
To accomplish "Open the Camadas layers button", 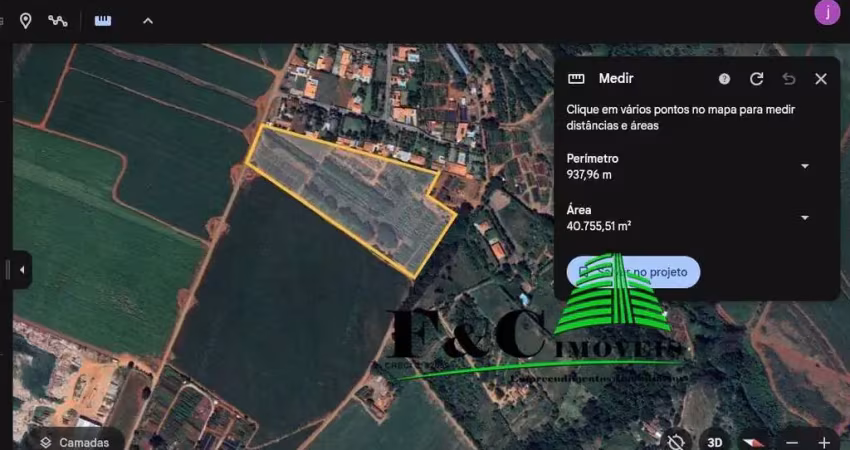I will [x=75, y=441].
